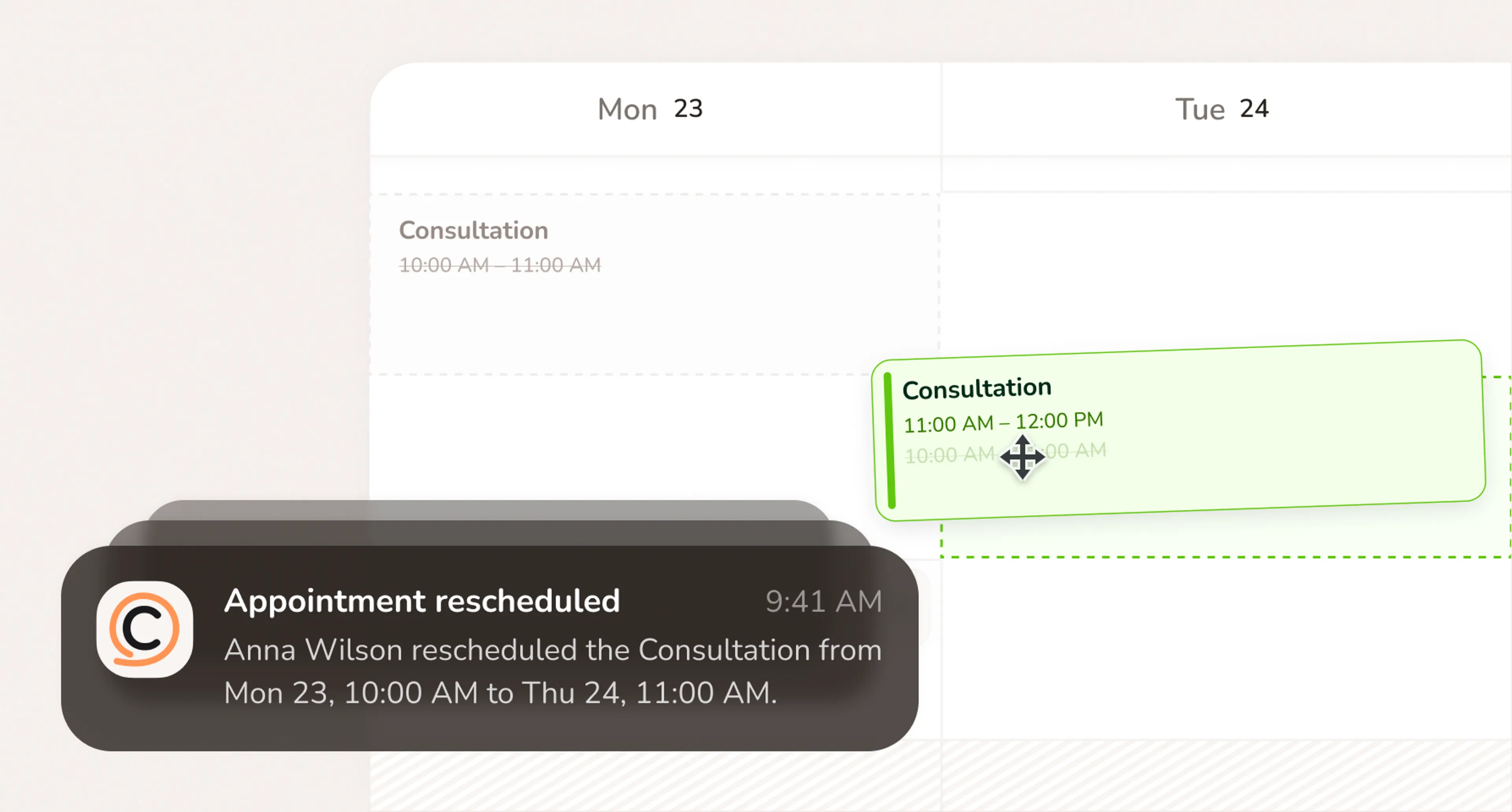Select the Mon 23 day header
1512x812 pixels.
coord(650,109)
